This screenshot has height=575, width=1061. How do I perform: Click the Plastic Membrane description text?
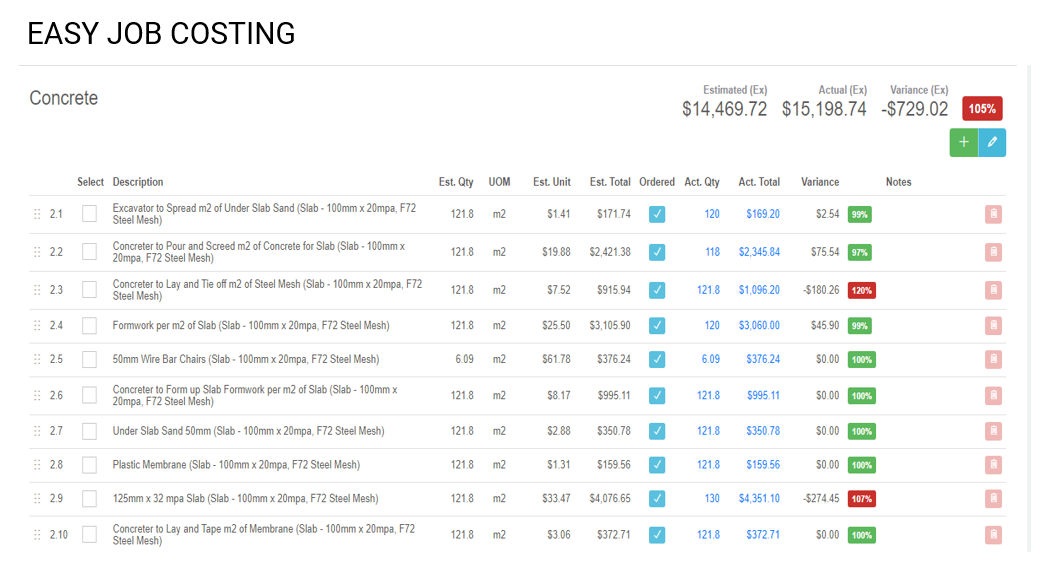(236, 465)
